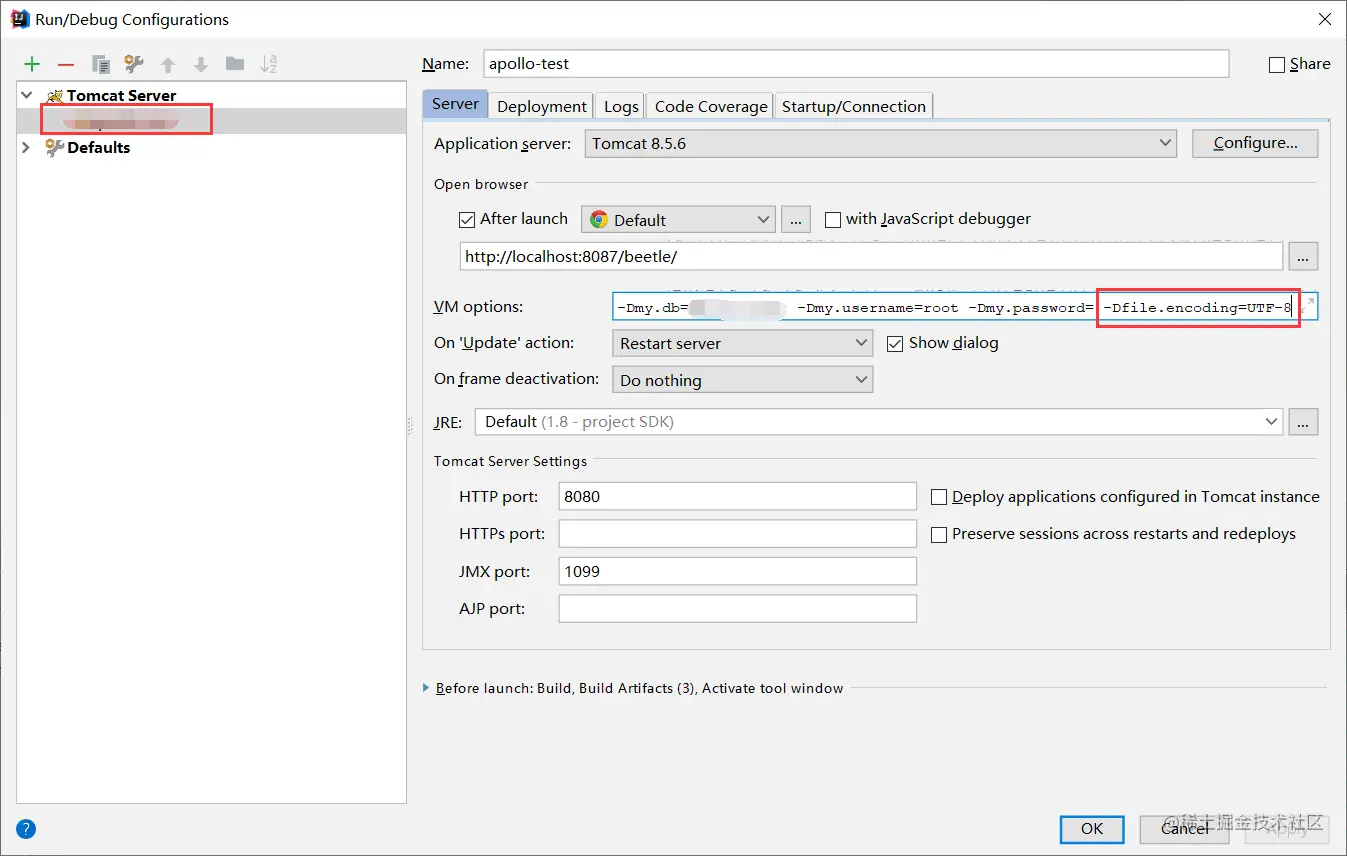Open JRE browse ellipsis button
This screenshot has height=856, width=1347.
1303,422
